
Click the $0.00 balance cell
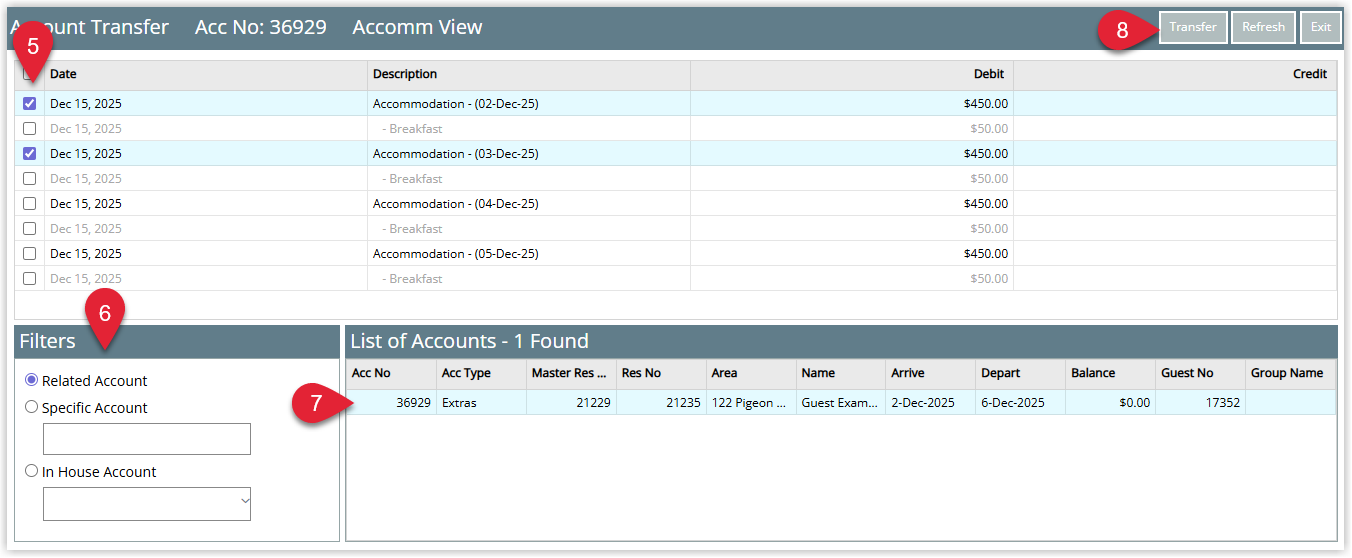coord(1111,402)
